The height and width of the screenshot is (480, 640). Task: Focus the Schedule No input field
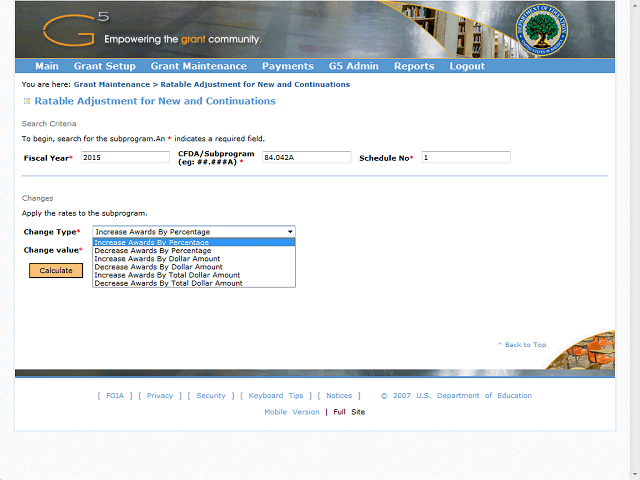tap(466, 157)
